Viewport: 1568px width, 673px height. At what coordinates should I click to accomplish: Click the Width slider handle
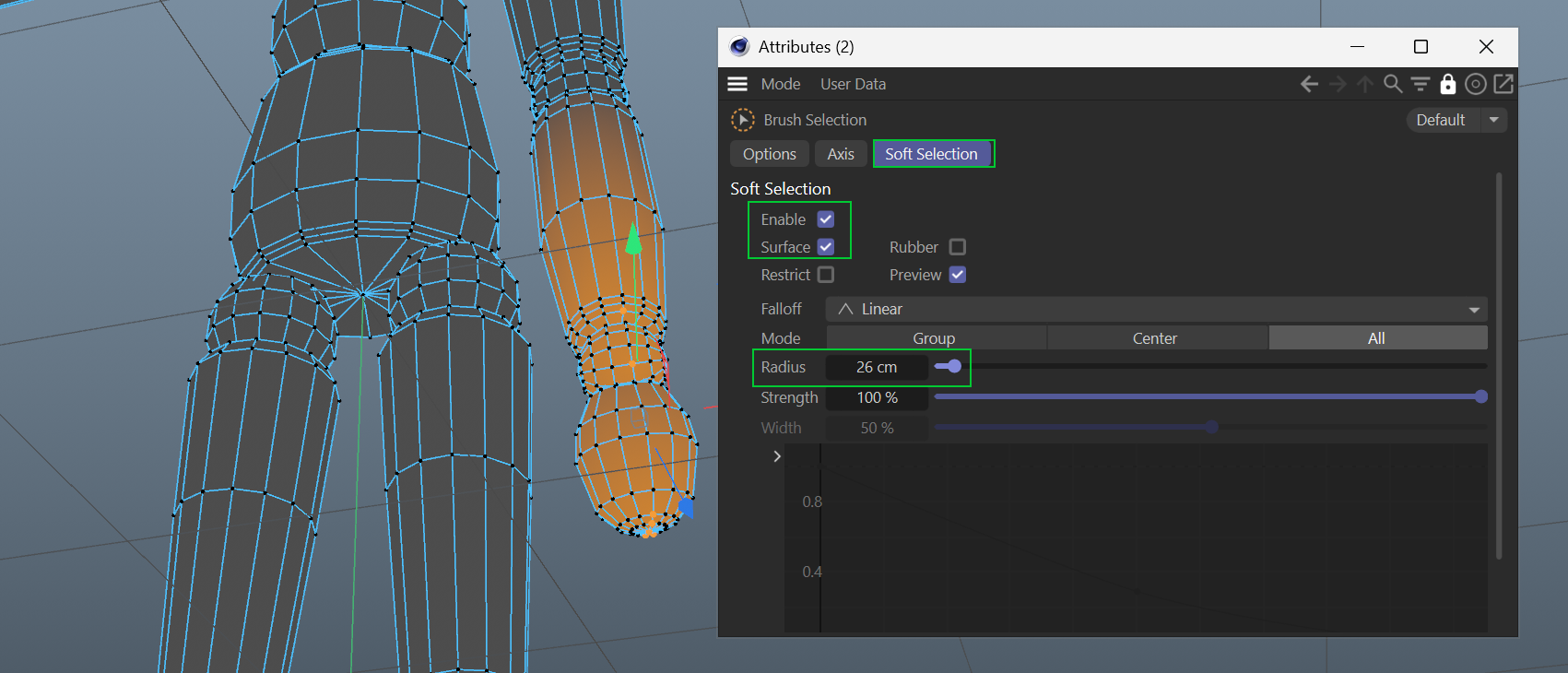[x=1212, y=427]
